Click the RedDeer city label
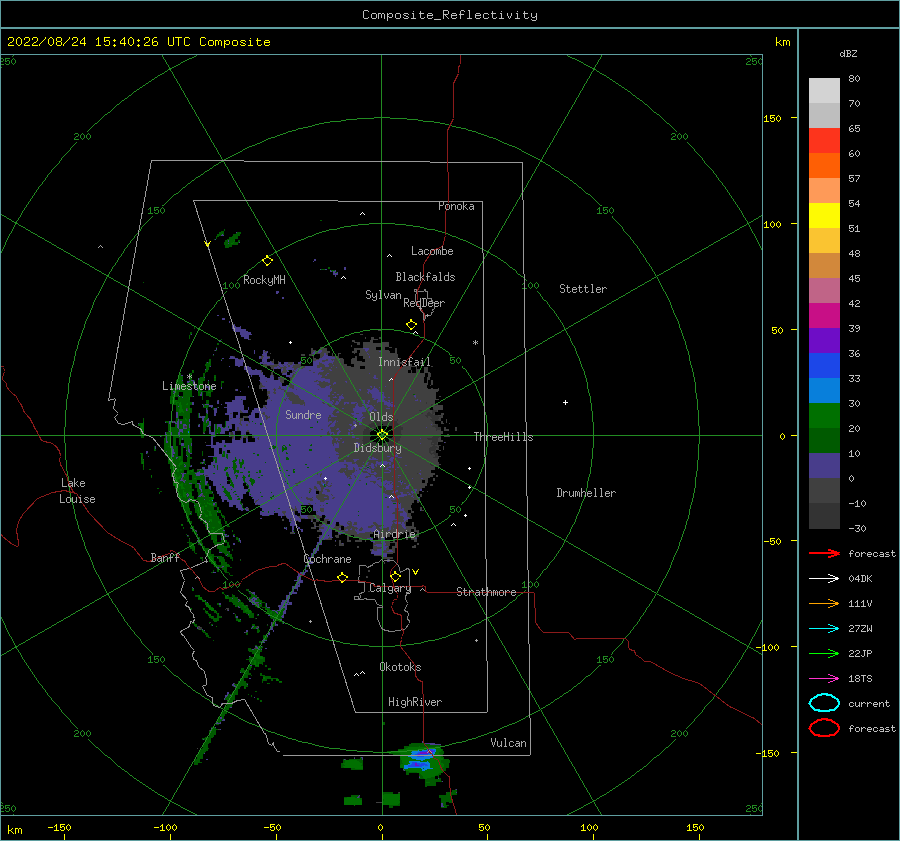The width and height of the screenshot is (900, 841). [424, 303]
